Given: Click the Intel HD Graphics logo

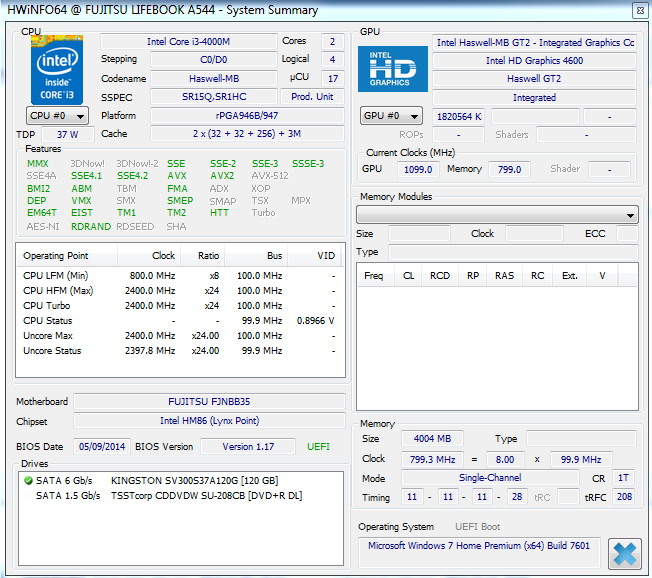Looking at the screenshot, I should point(393,69).
